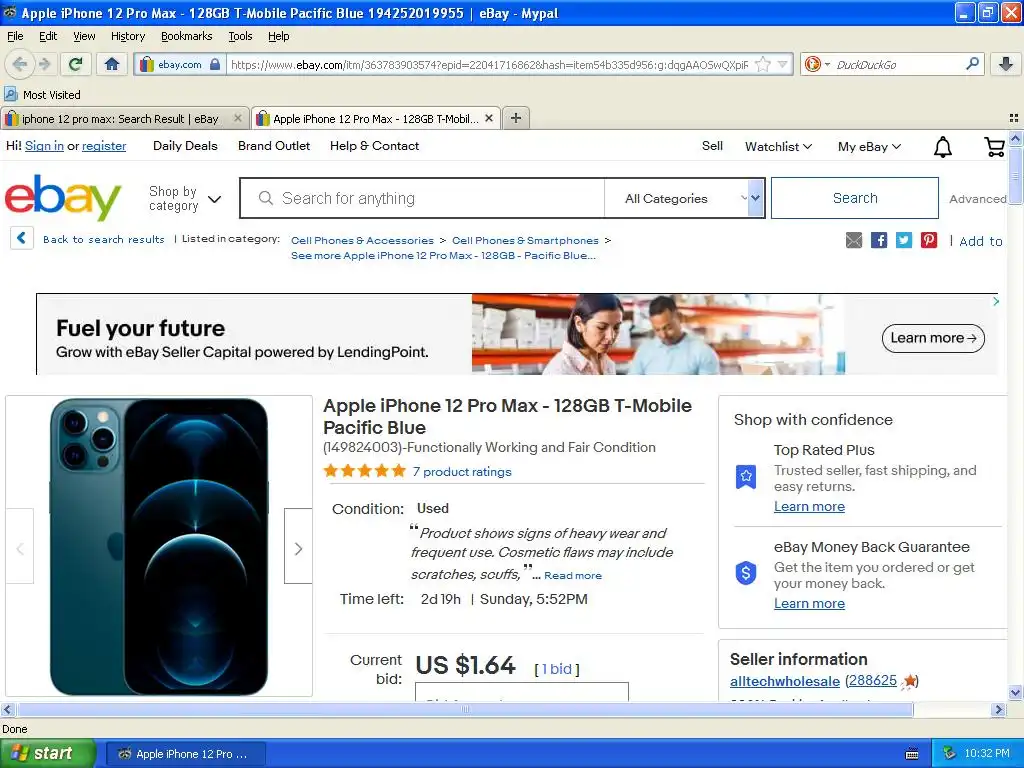Screen dimensions: 1024x768
Task: Share listing on Twitter
Action: pyautogui.click(x=904, y=240)
